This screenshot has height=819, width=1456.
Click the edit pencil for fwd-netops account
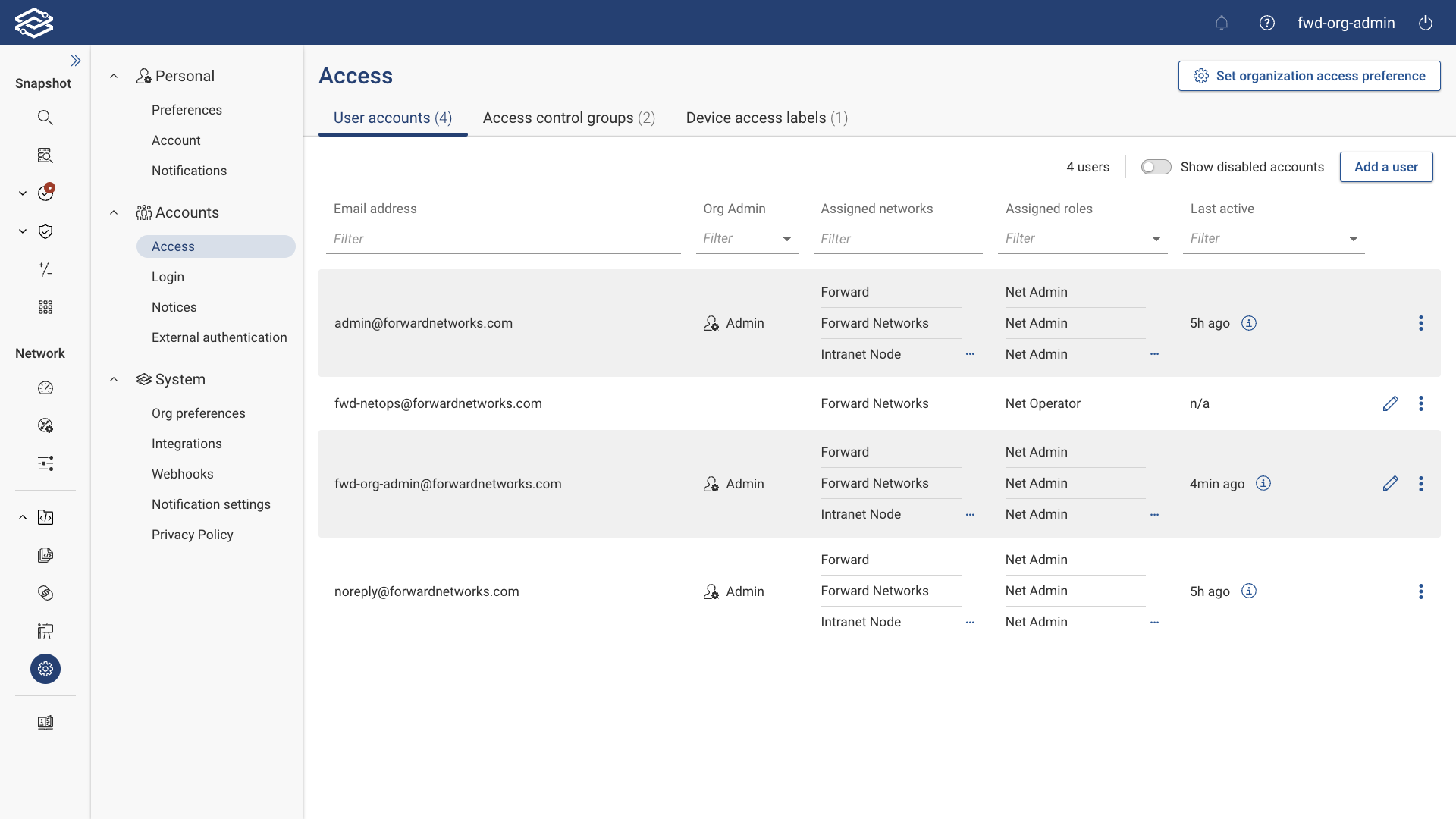[x=1391, y=403]
